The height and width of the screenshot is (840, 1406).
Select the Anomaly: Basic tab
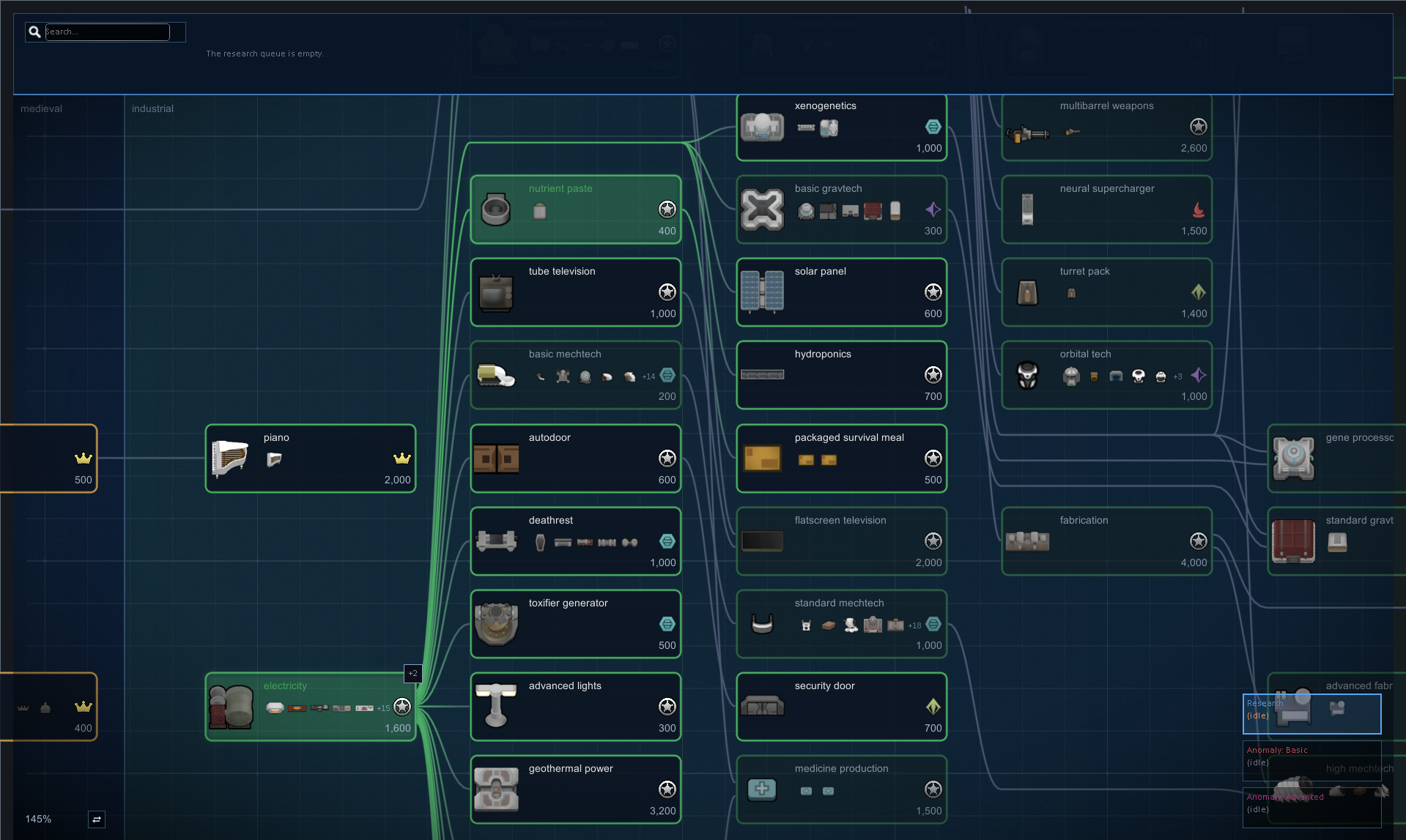click(1311, 761)
